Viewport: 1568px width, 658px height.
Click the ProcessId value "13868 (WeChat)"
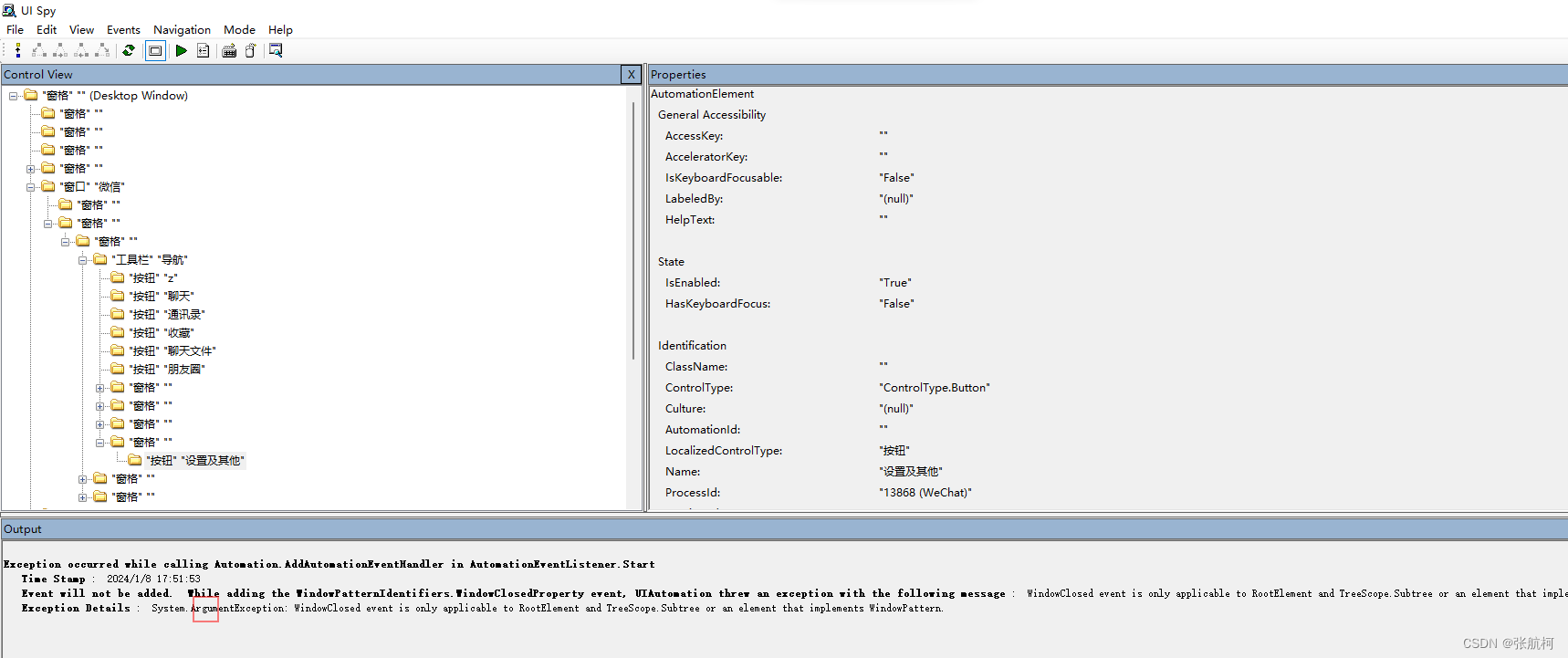925,493
